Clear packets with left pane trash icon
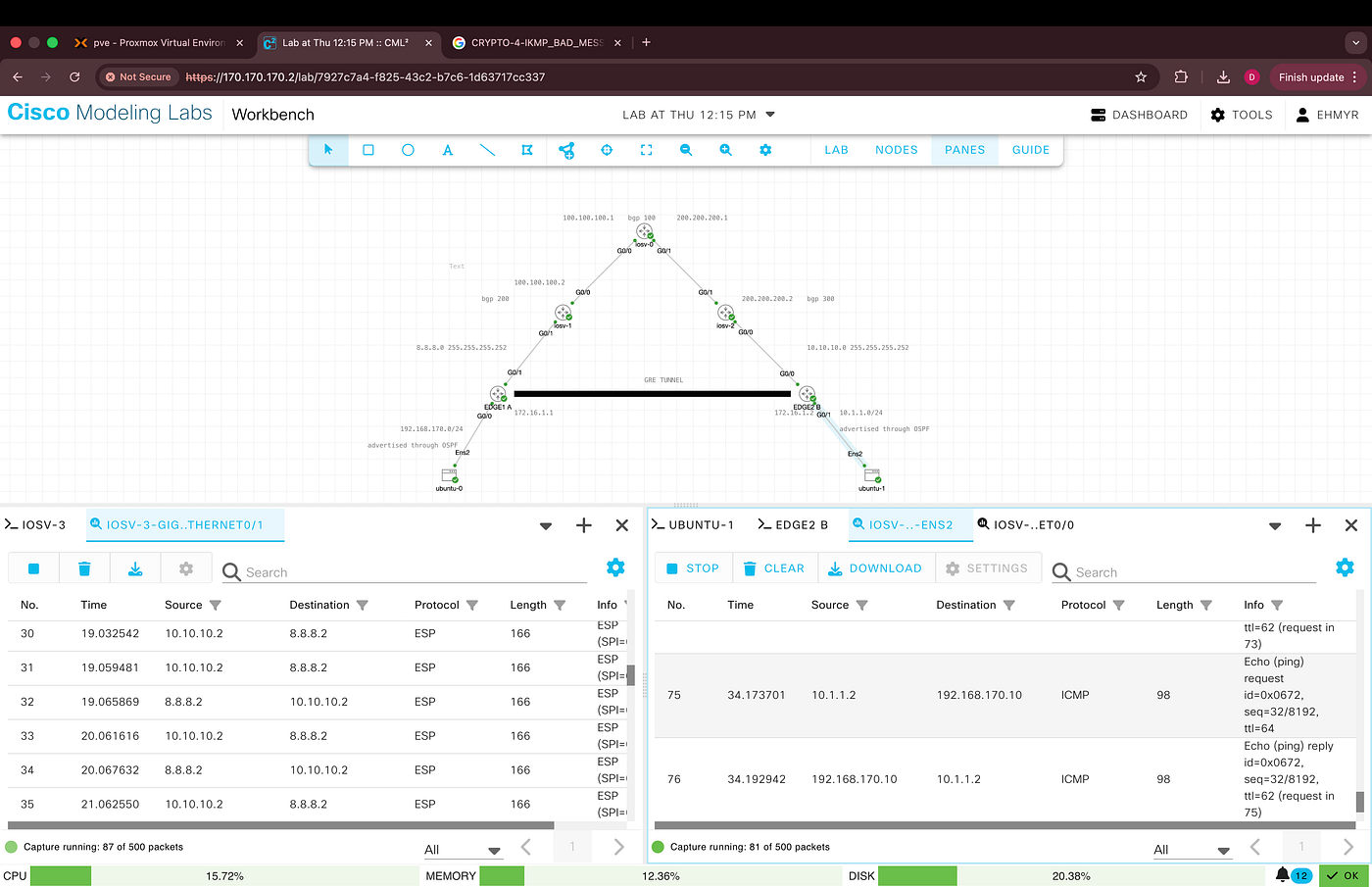 84,568
